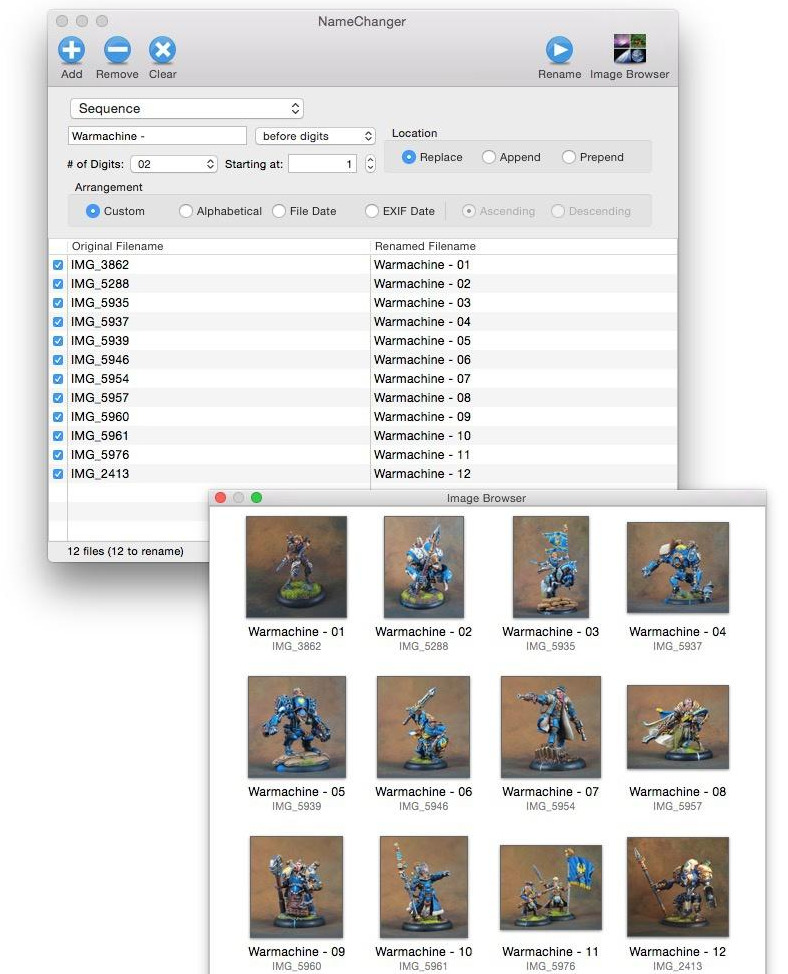Select the Warmachine - 12 thumbnail
Viewport: 788px width, 974px height.
click(677, 887)
